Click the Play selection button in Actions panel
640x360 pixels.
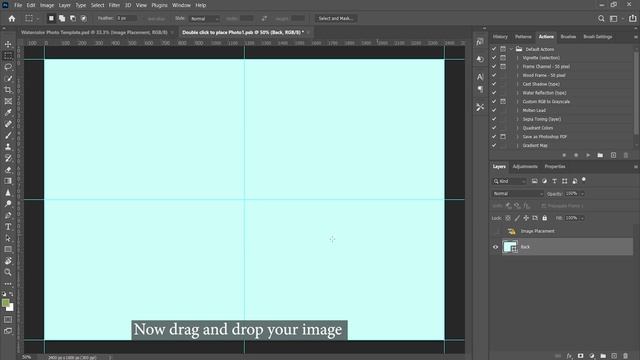pos(588,155)
